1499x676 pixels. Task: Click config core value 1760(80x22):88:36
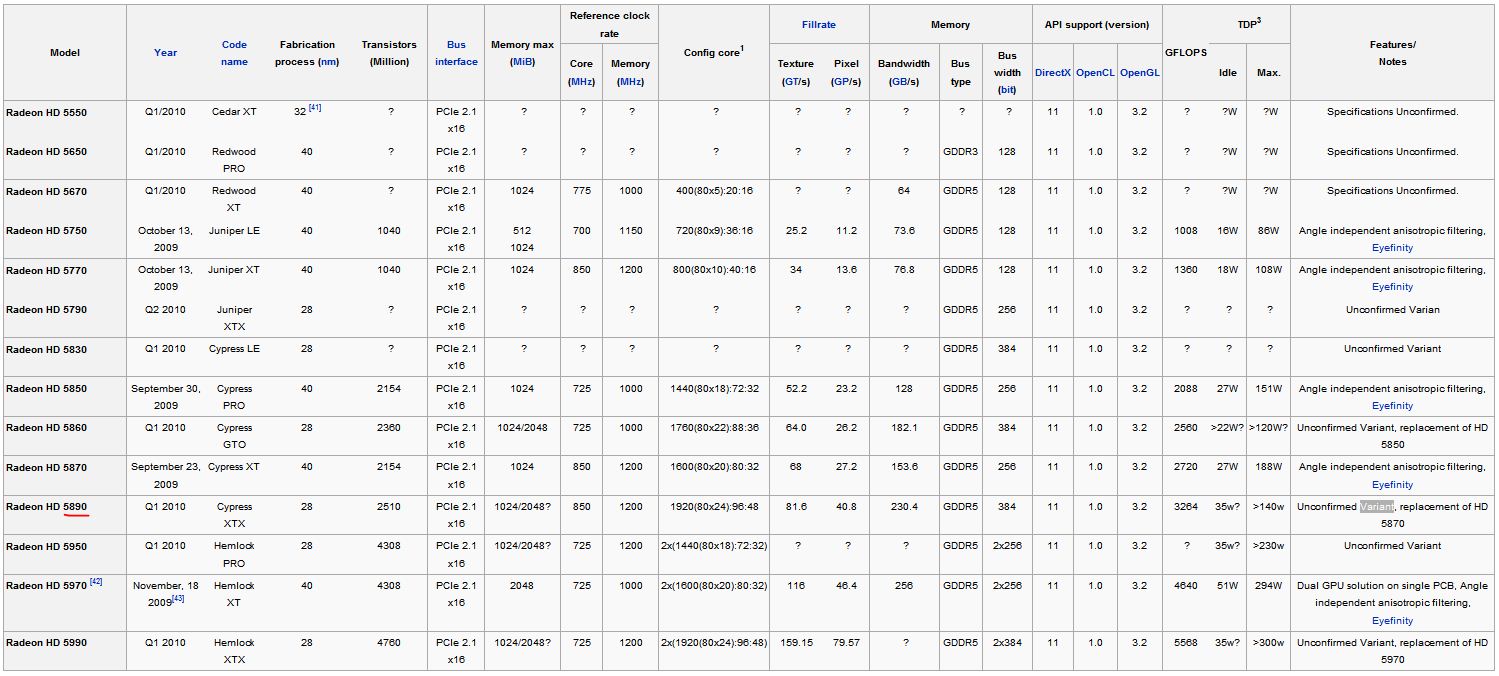715,427
